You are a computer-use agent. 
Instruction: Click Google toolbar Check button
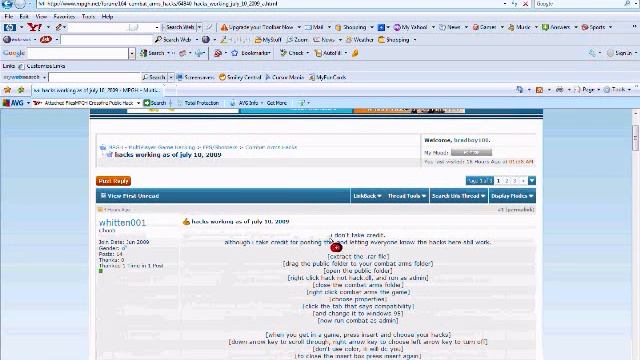(292, 53)
